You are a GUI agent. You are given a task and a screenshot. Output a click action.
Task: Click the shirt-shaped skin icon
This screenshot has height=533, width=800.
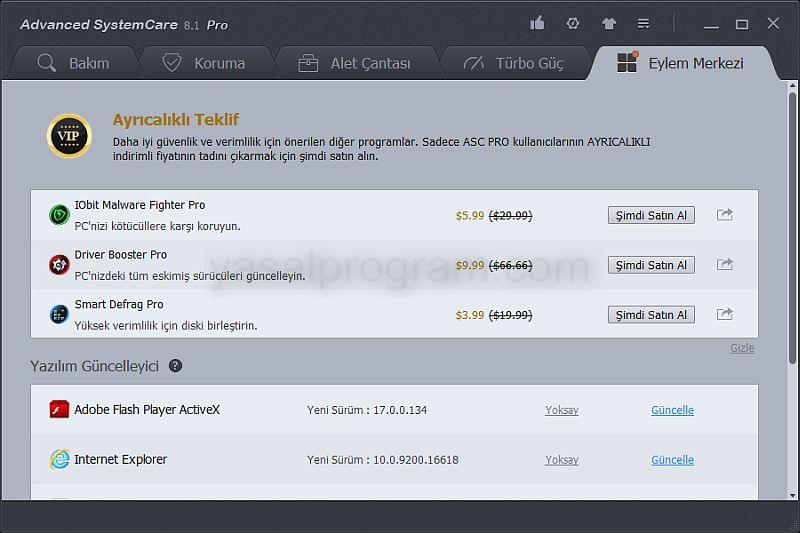[x=609, y=23]
